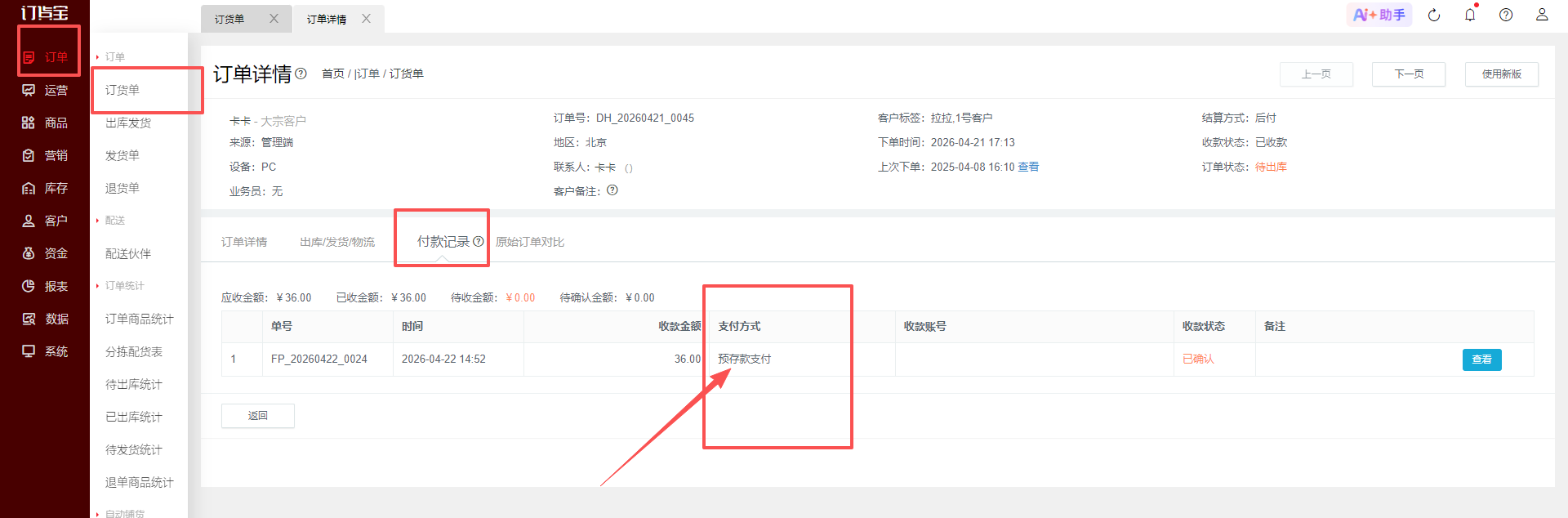
Task: Open the 库存 warehouse icon
Action: click(29, 188)
